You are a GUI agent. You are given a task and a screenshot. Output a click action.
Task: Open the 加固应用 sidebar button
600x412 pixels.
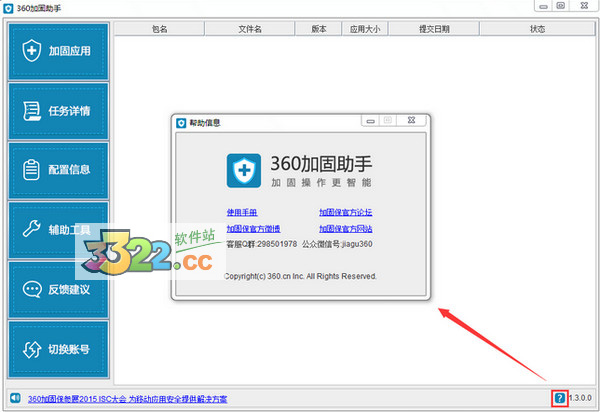pos(59,51)
